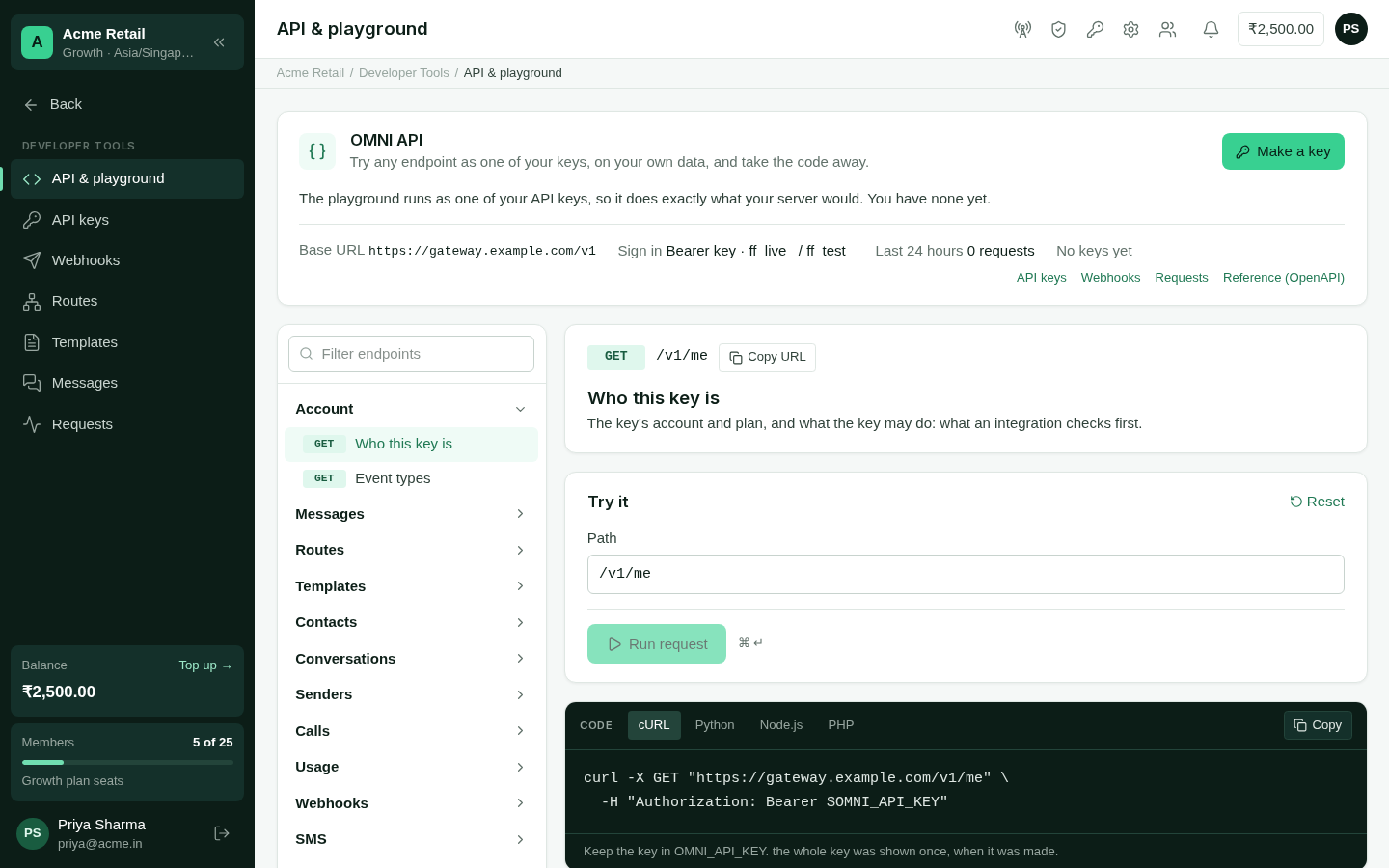Click the Top up balance link

pos(205,665)
